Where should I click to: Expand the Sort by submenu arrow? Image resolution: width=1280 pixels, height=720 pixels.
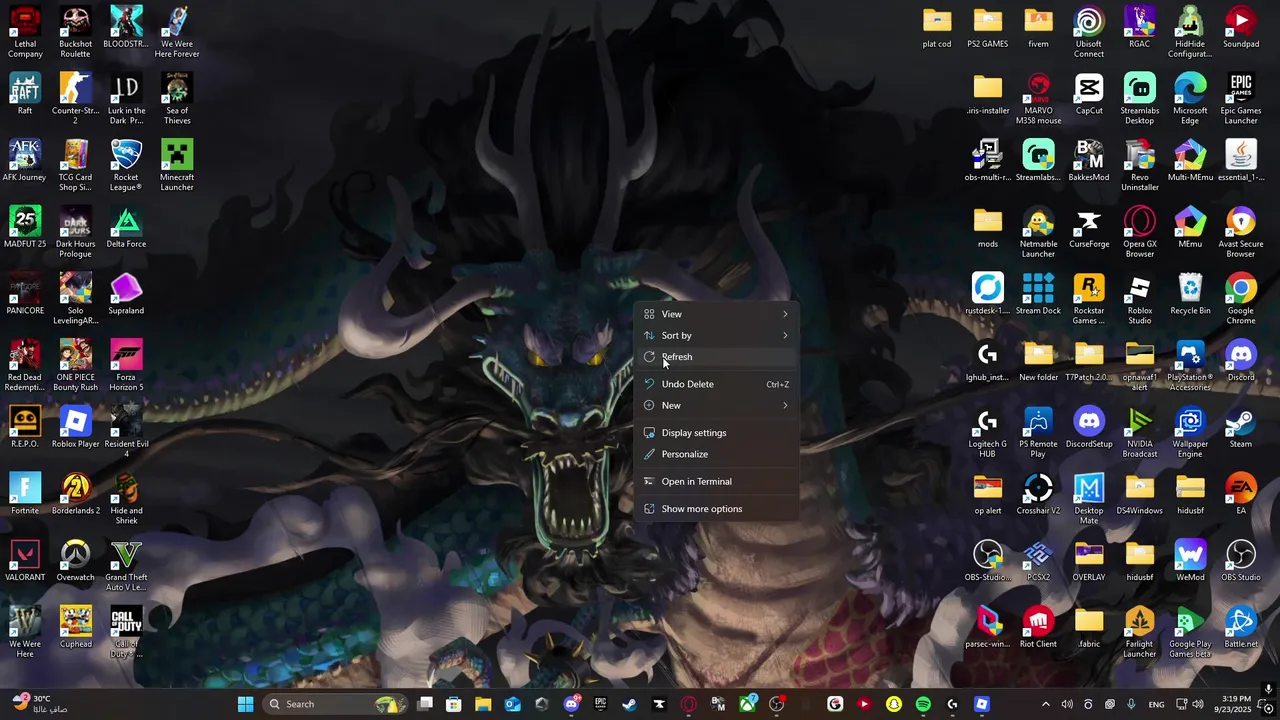coord(785,336)
